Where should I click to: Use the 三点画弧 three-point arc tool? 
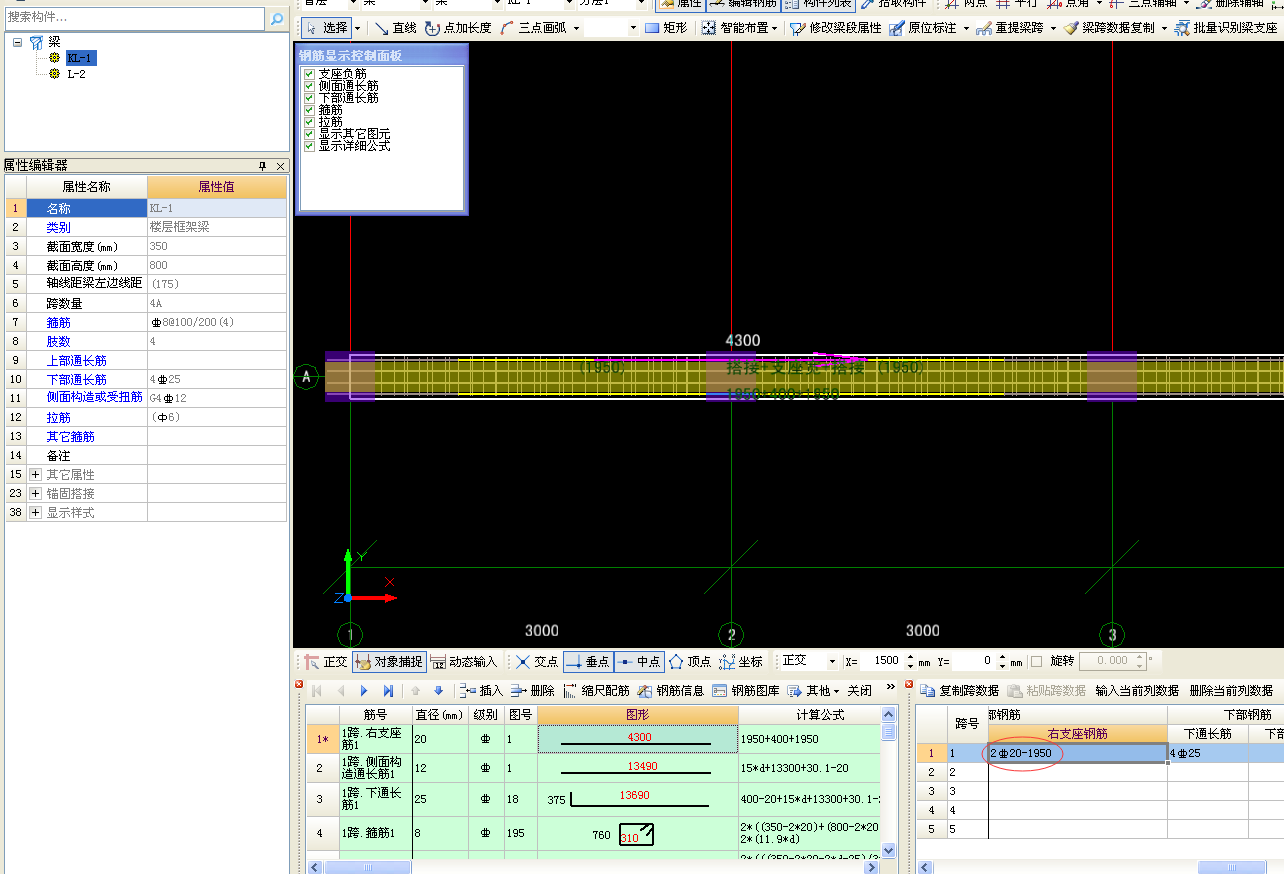(535, 28)
